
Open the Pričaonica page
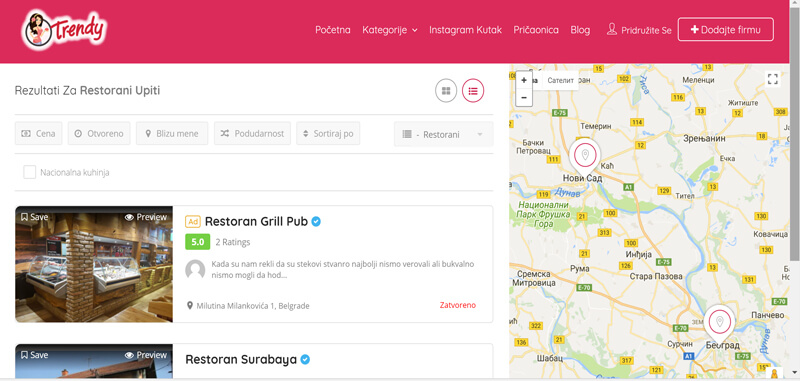tap(536, 30)
